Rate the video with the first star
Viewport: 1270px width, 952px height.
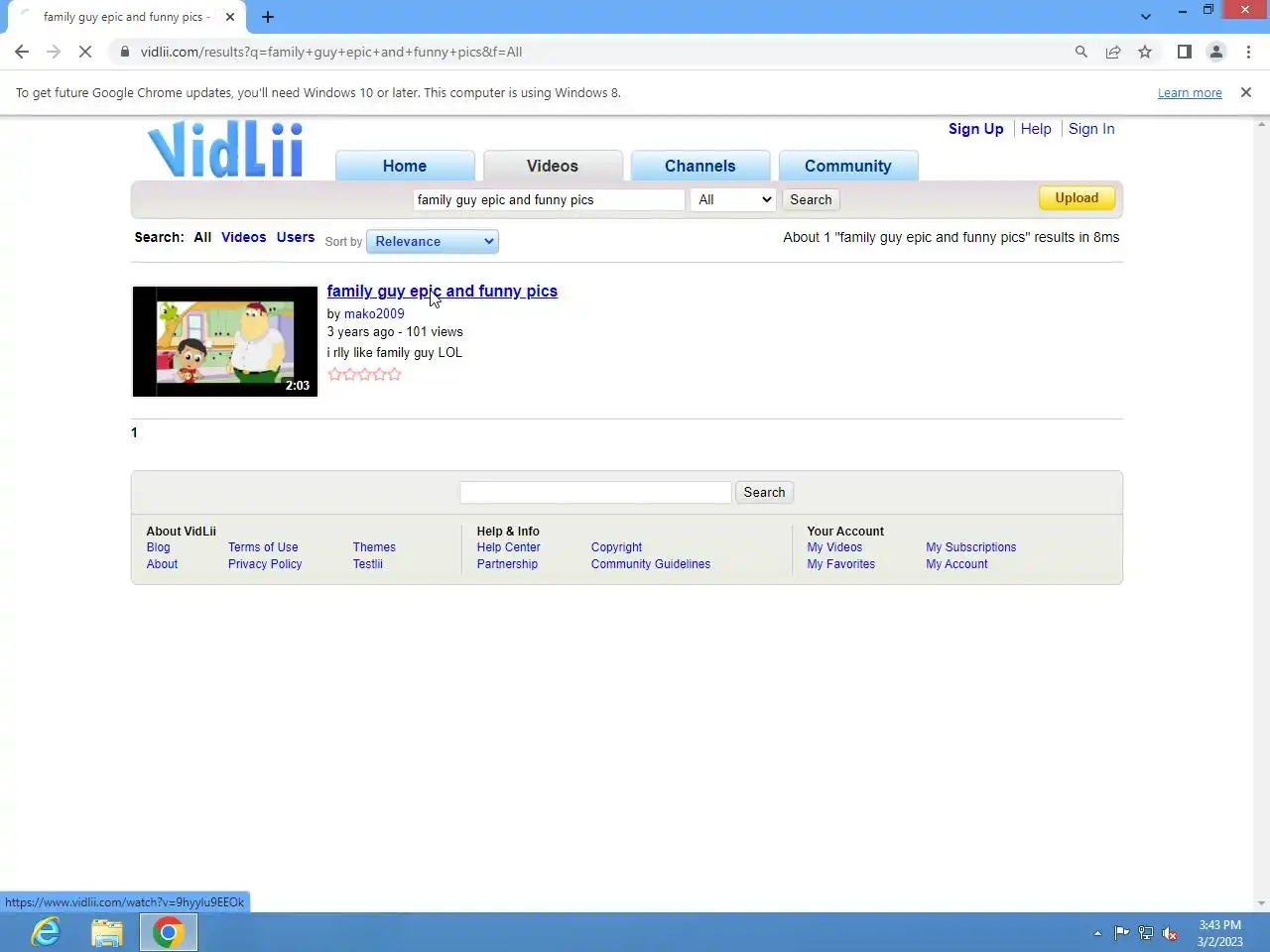334,374
